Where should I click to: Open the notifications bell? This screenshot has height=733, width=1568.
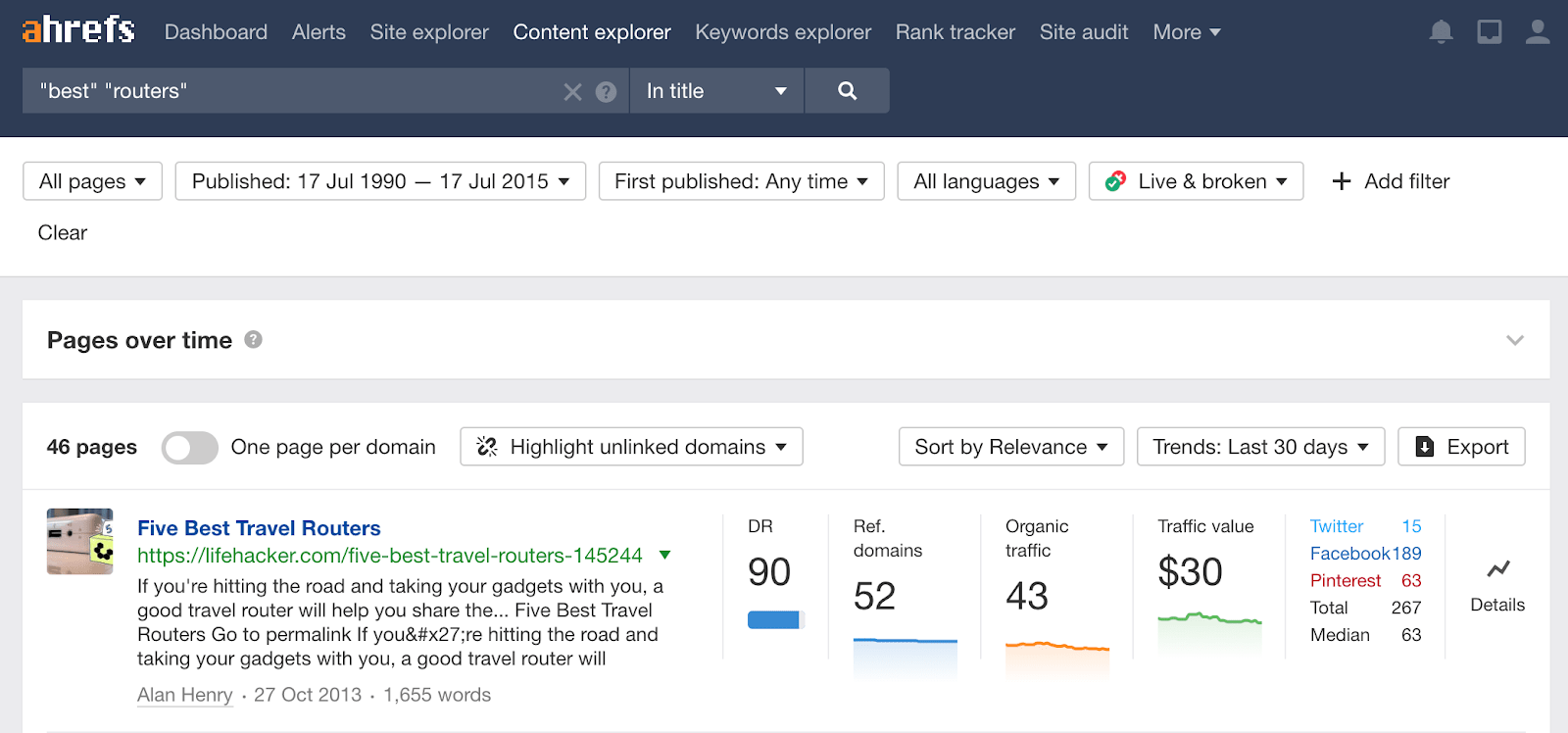point(1441,32)
